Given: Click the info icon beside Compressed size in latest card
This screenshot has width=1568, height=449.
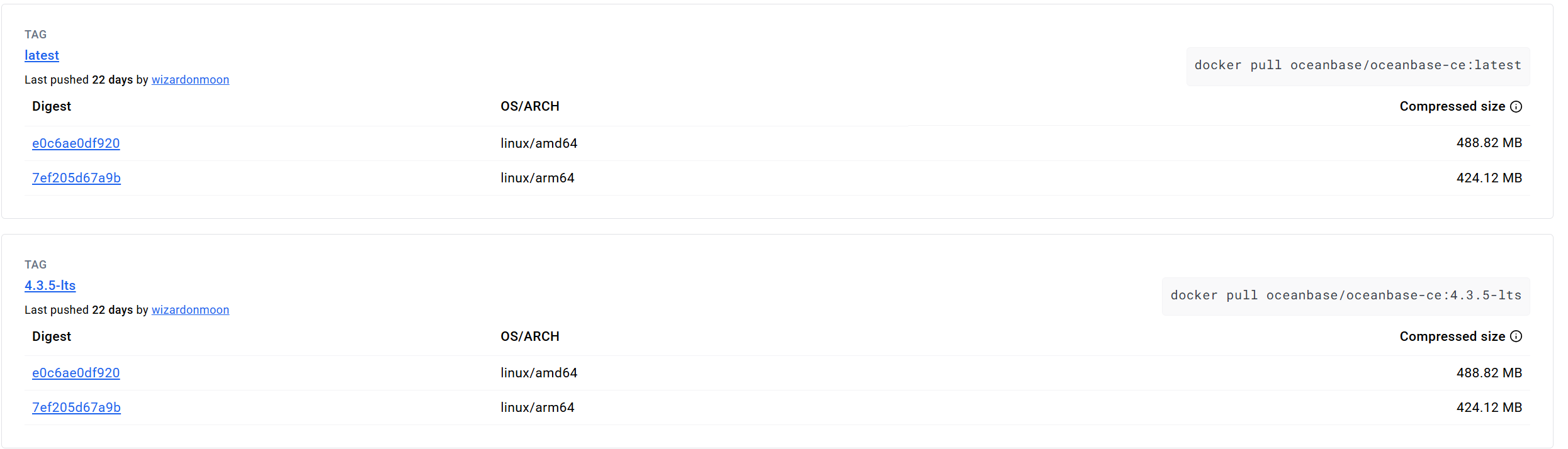Looking at the screenshot, I should click(x=1516, y=106).
